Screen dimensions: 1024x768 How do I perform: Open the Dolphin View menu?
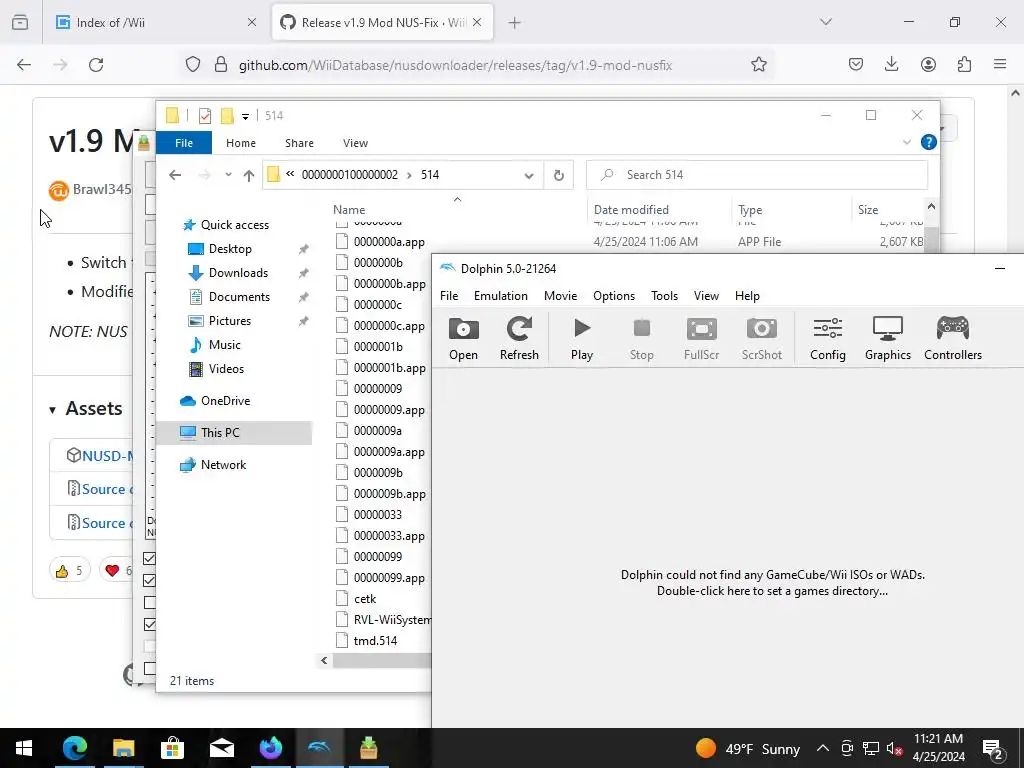706,296
